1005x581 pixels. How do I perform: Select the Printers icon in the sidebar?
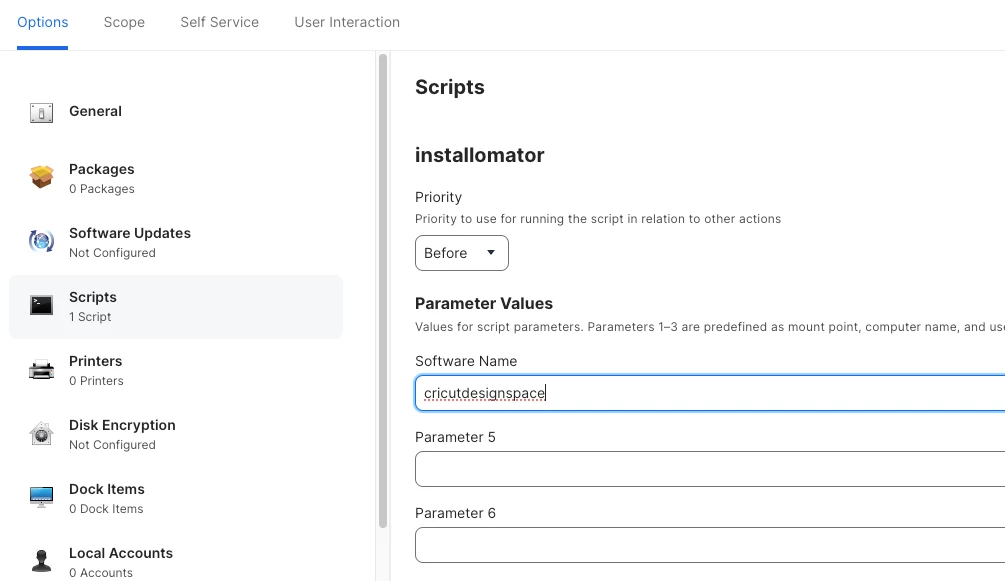tap(42, 370)
